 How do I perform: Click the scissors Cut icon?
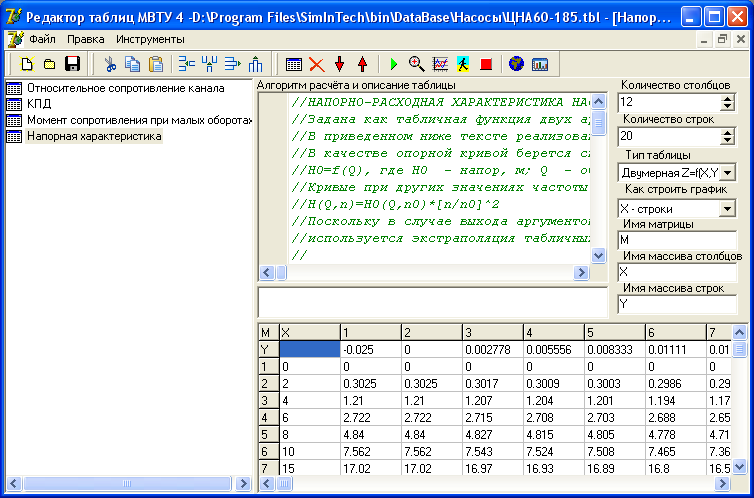pyautogui.click(x=111, y=64)
